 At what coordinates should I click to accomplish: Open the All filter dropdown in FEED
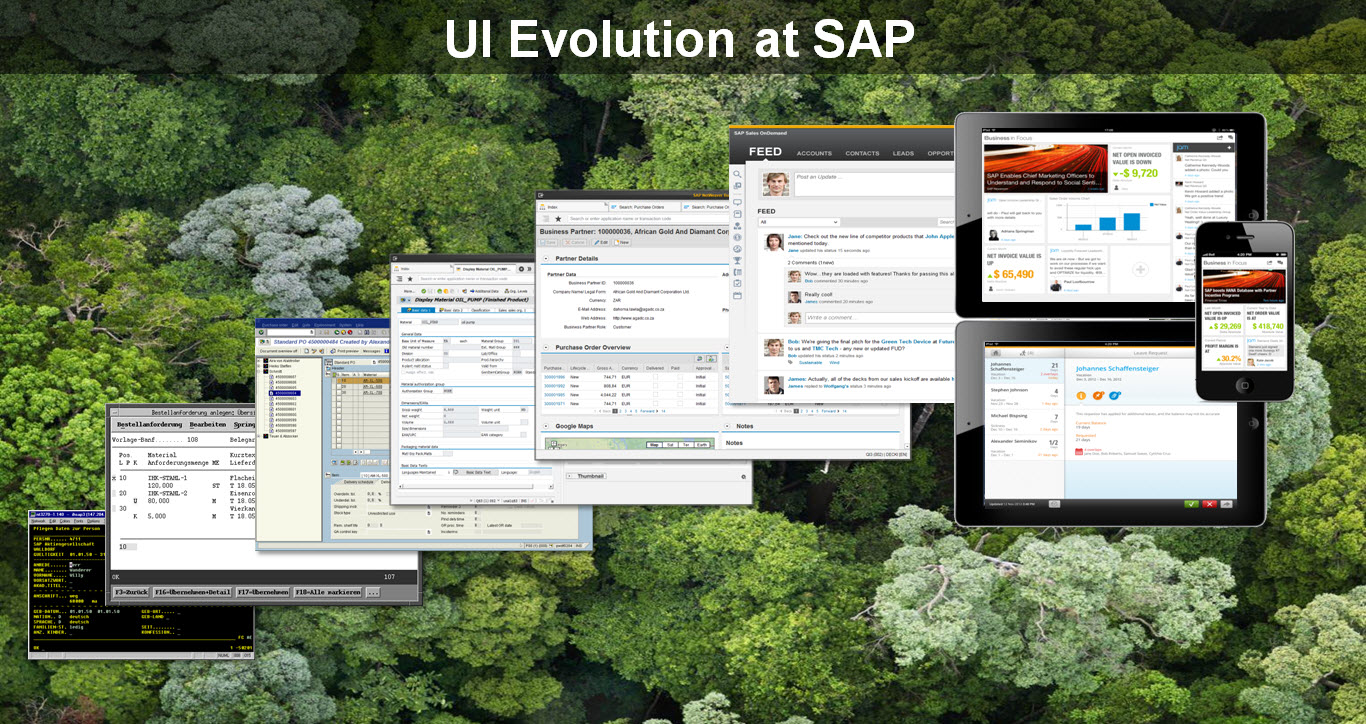pyautogui.click(x=799, y=222)
